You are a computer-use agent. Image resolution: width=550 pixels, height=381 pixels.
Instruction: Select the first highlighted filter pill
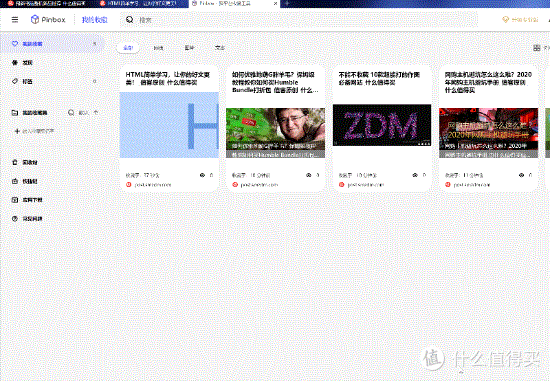128,48
